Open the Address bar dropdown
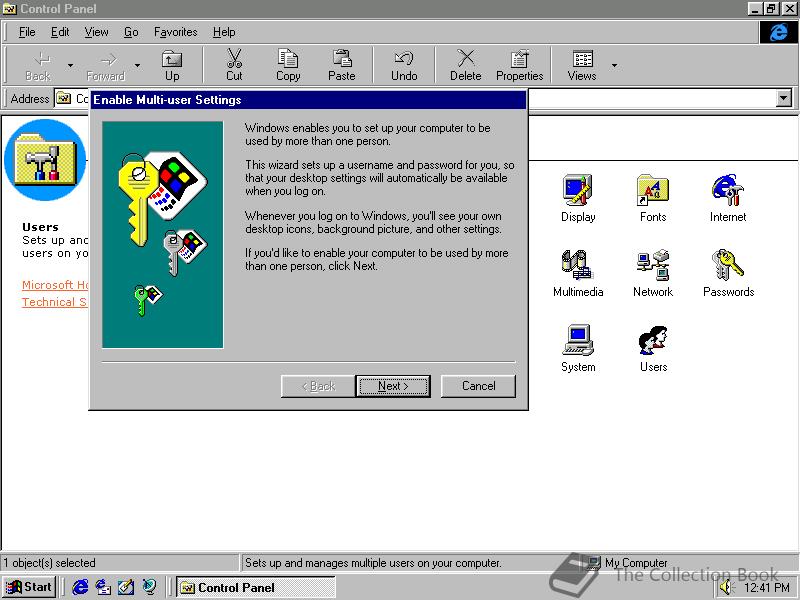The width and height of the screenshot is (800, 600). pos(784,98)
